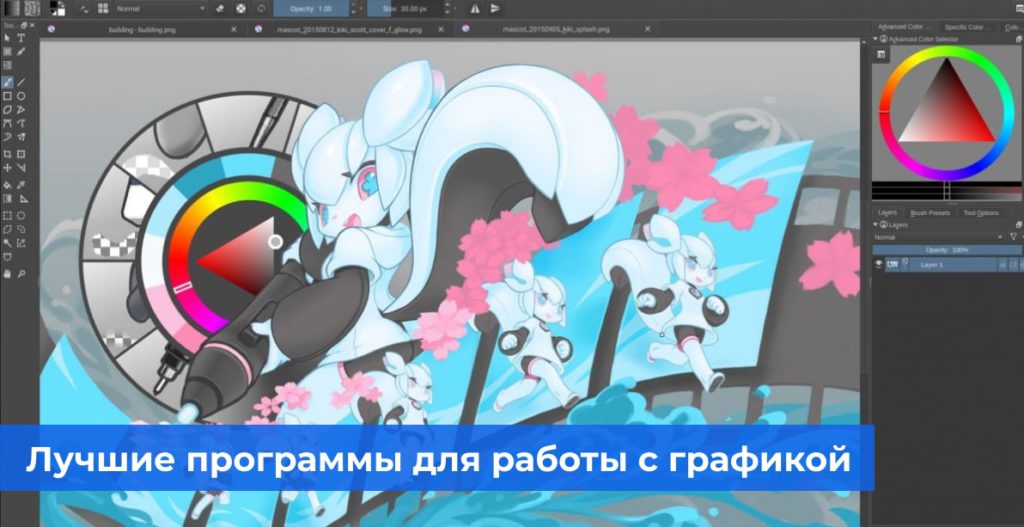The height and width of the screenshot is (527, 1024).
Task: Open the Brush Presets docker tab
Action: click(930, 212)
